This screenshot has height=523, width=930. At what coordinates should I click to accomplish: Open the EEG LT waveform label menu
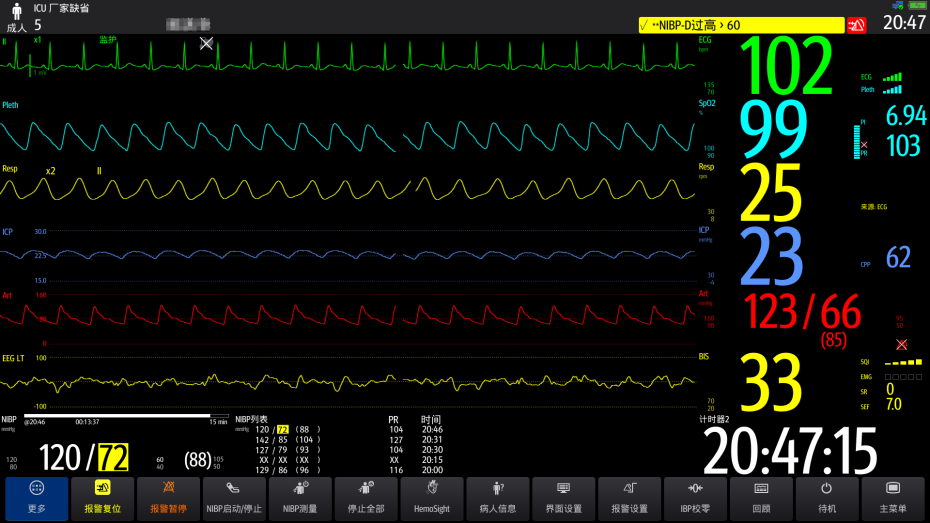13,358
